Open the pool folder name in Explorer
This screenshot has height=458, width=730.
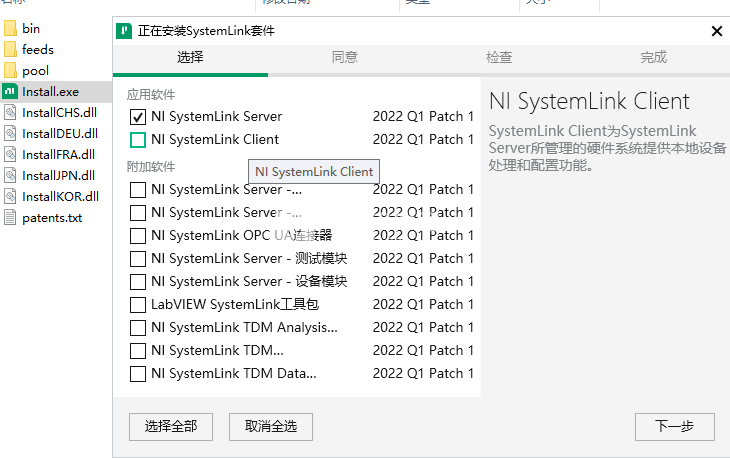coord(35,71)
